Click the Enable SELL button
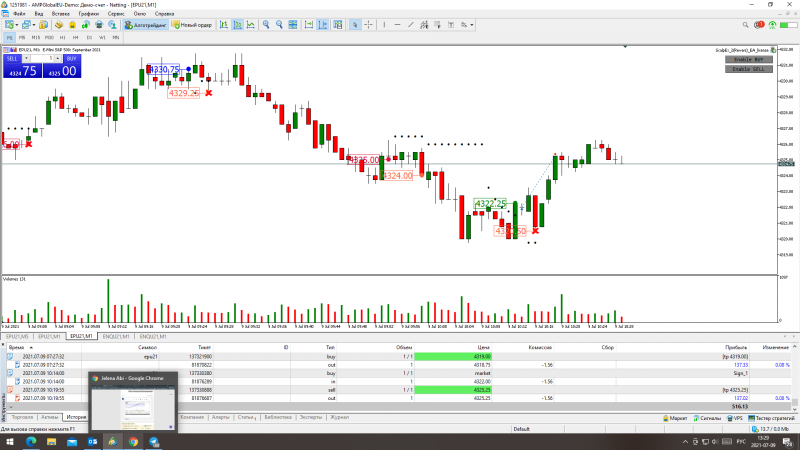Viewport: 800px width, 450px height. pyautogui.click(x=748, y=69)
